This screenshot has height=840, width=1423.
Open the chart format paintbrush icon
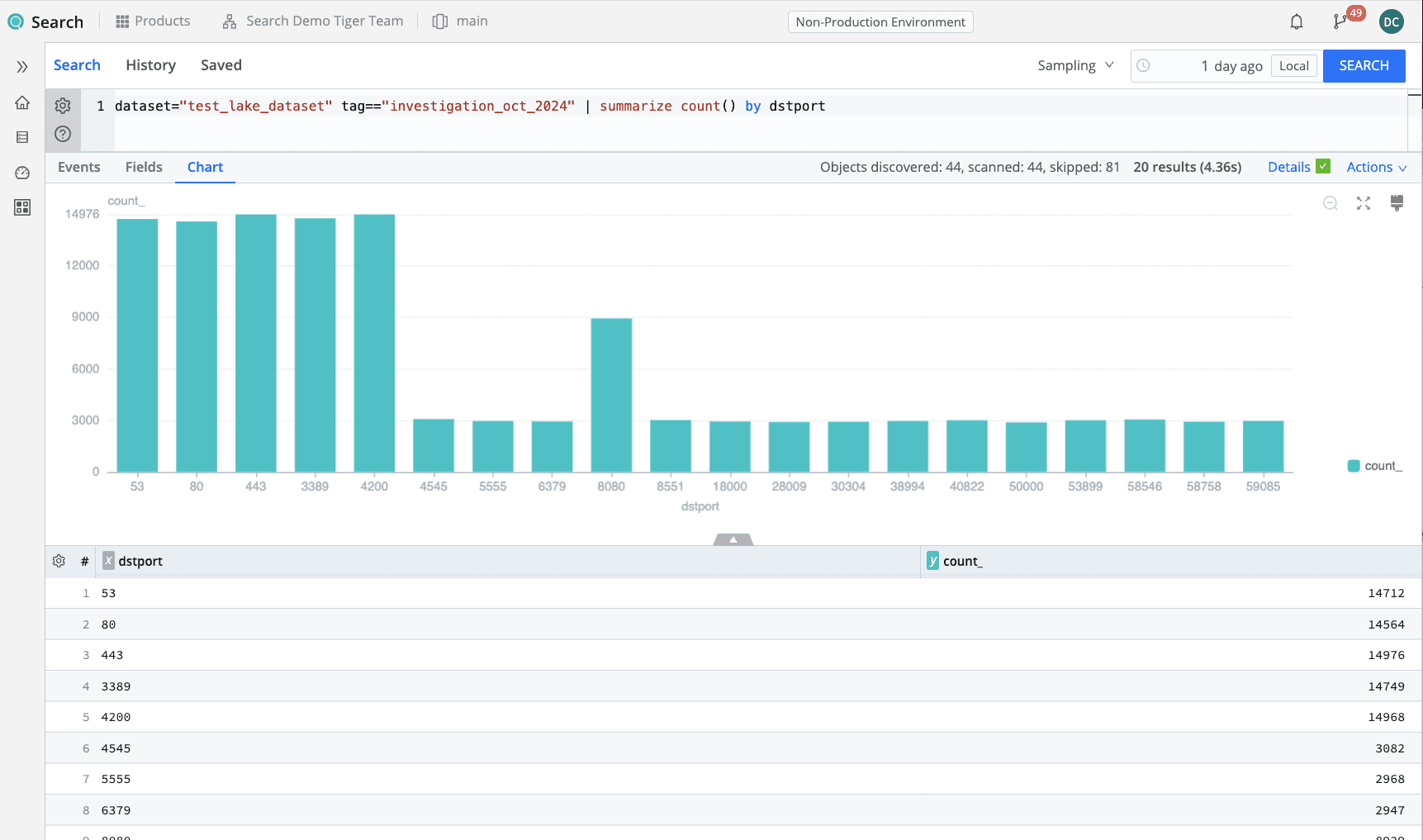(1397, 202)
